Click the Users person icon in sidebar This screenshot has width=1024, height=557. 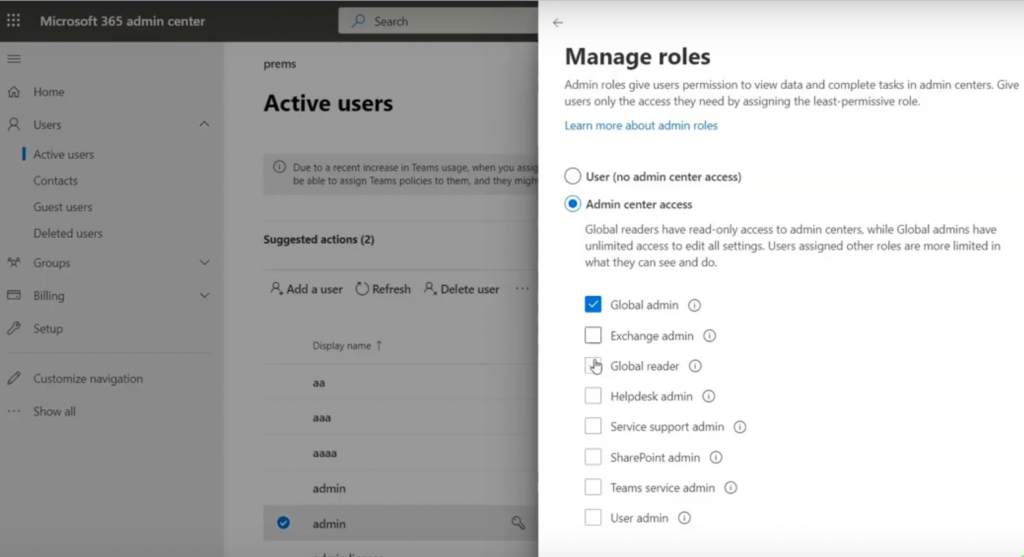click(14, 124)
